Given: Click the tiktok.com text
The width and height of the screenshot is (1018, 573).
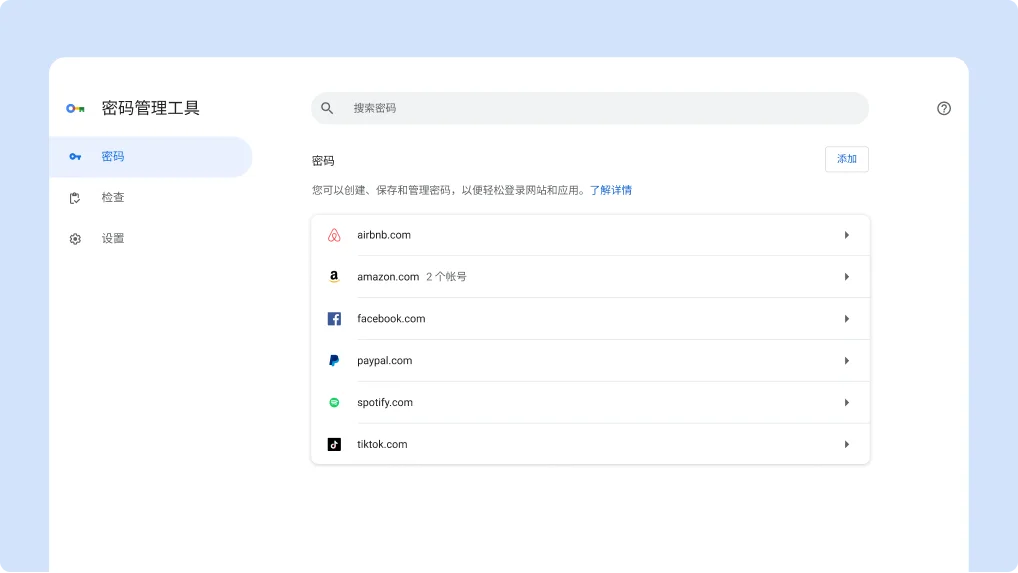Looking at the screenshot, I should point(382,445).
